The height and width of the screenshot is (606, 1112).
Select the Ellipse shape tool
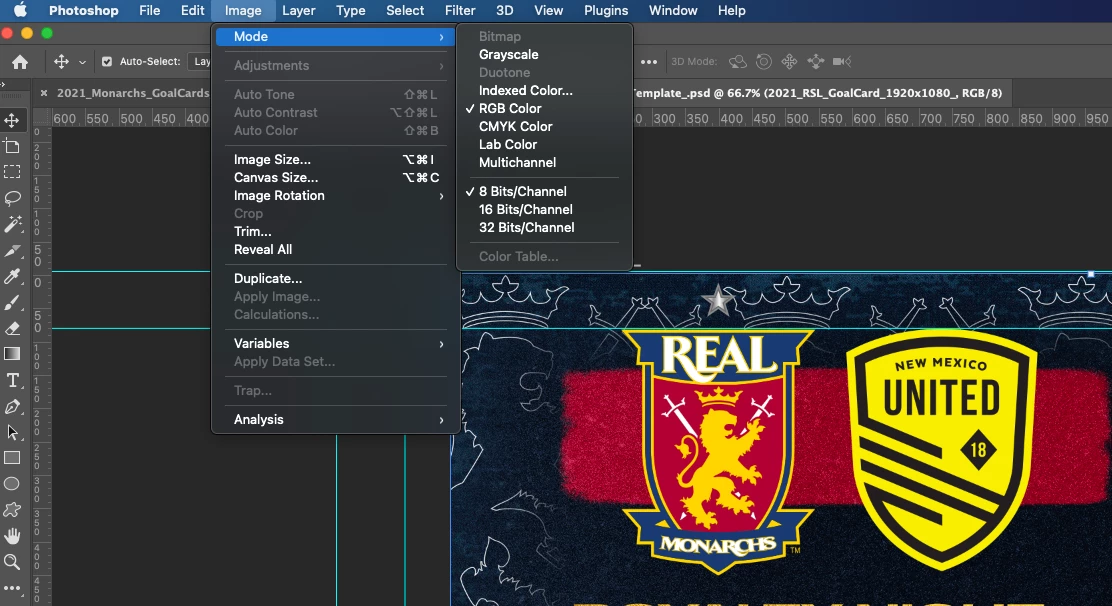tap(12, 484)
